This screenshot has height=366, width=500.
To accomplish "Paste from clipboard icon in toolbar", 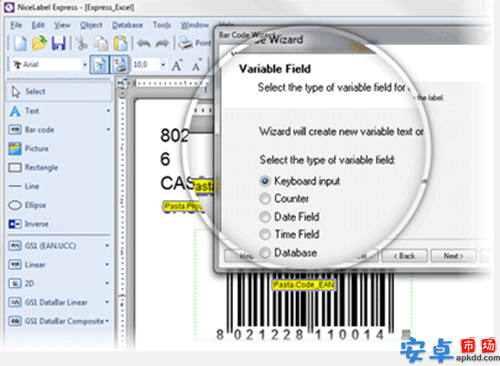I will 120,43.
